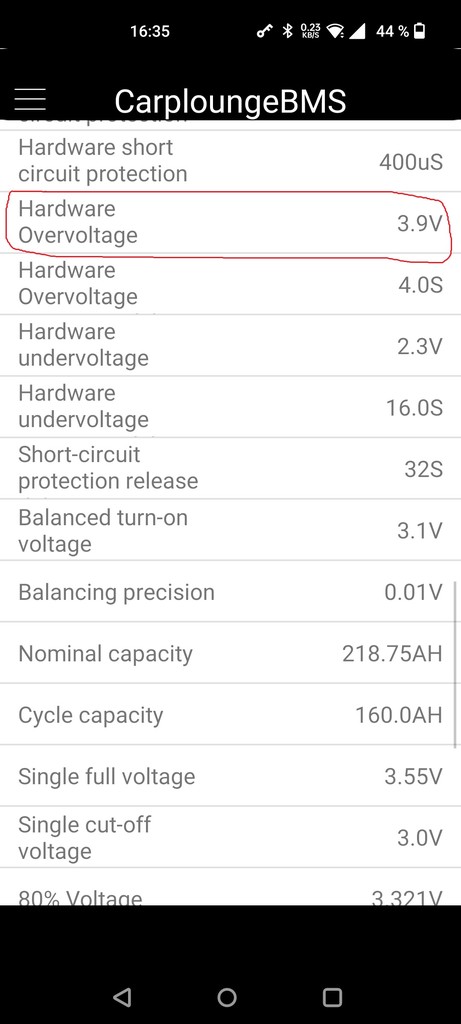Image resolution: width=461 pixels, height=1024 pixels.
Task: Edit Cycle capacity 160.0AH
Action: coord(230,714)
